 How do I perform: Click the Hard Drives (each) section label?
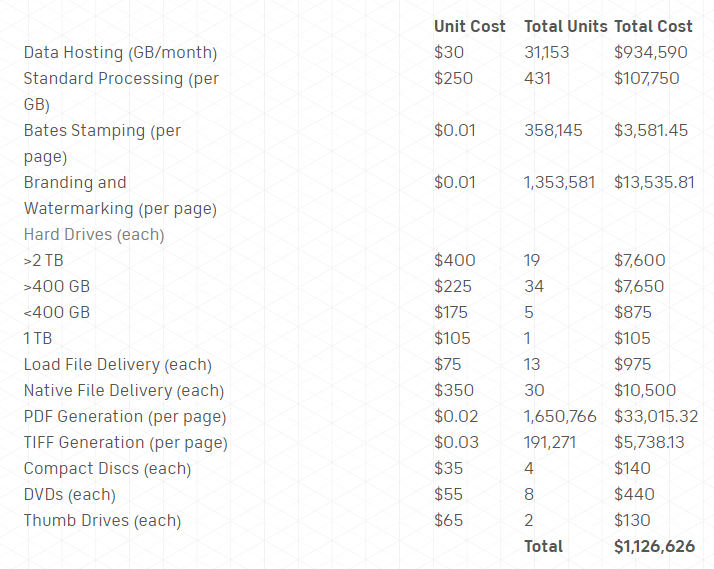(94, 234)
